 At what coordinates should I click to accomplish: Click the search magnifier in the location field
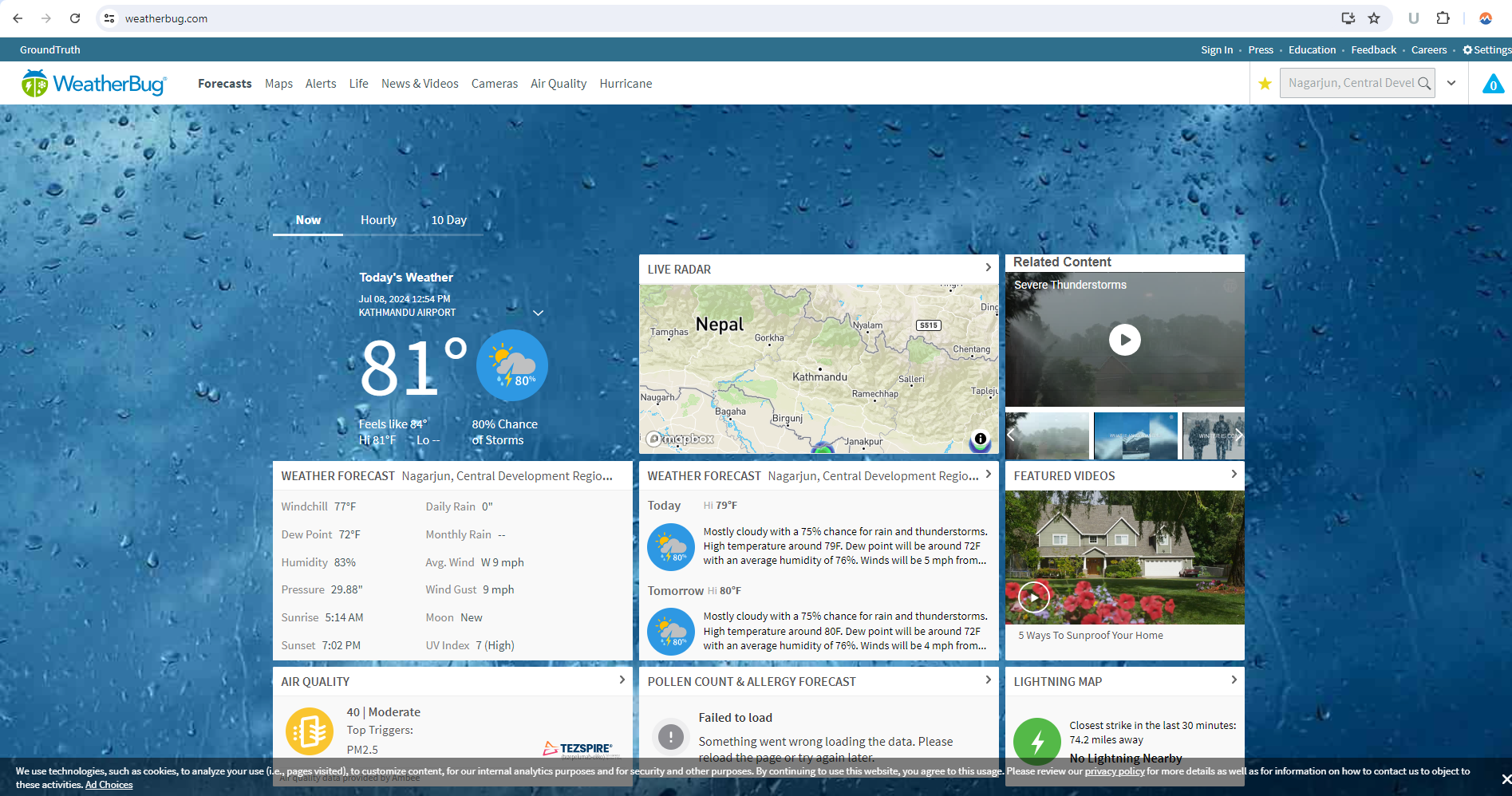[1426, 82]
